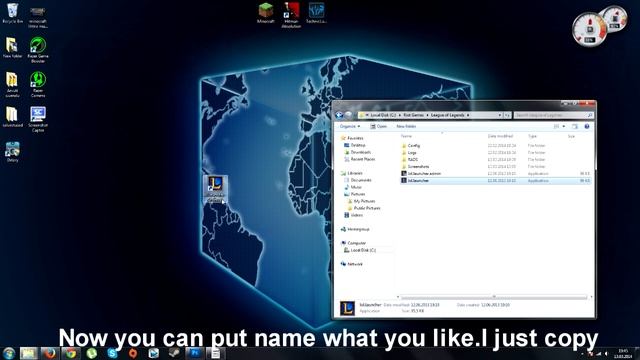Click the Explorer Forward navigation button

click(348, 116)
